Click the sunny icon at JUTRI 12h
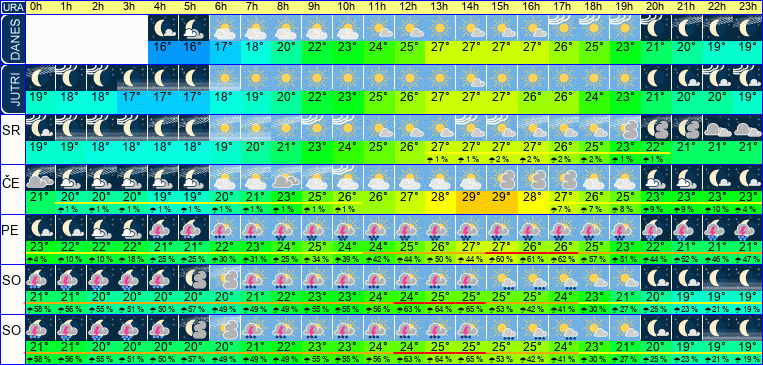 [410, 78]
